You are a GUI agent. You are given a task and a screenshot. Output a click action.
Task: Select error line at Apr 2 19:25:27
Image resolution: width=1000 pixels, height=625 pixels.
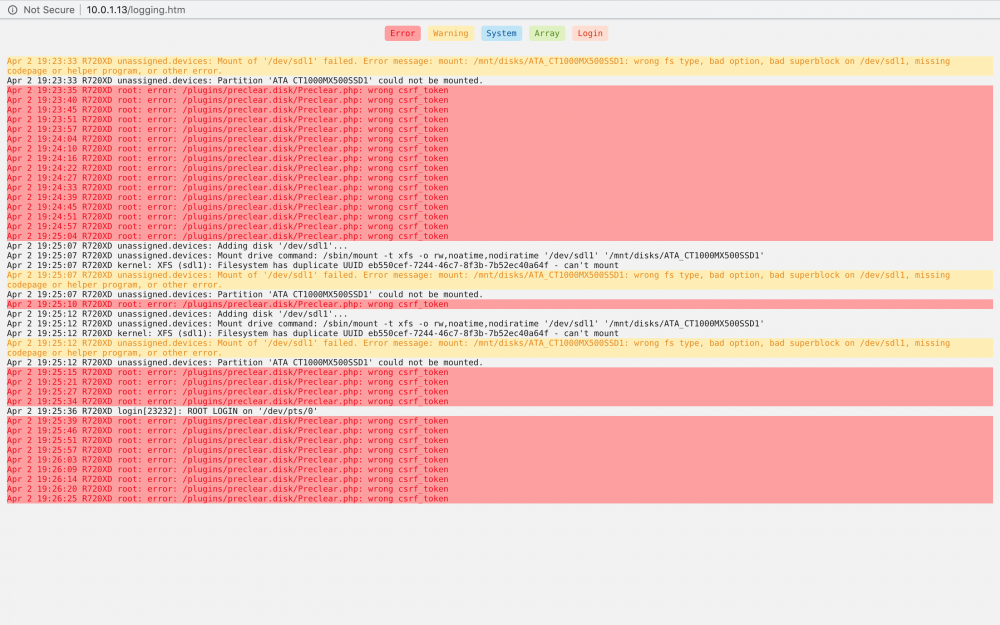point(500,392)
